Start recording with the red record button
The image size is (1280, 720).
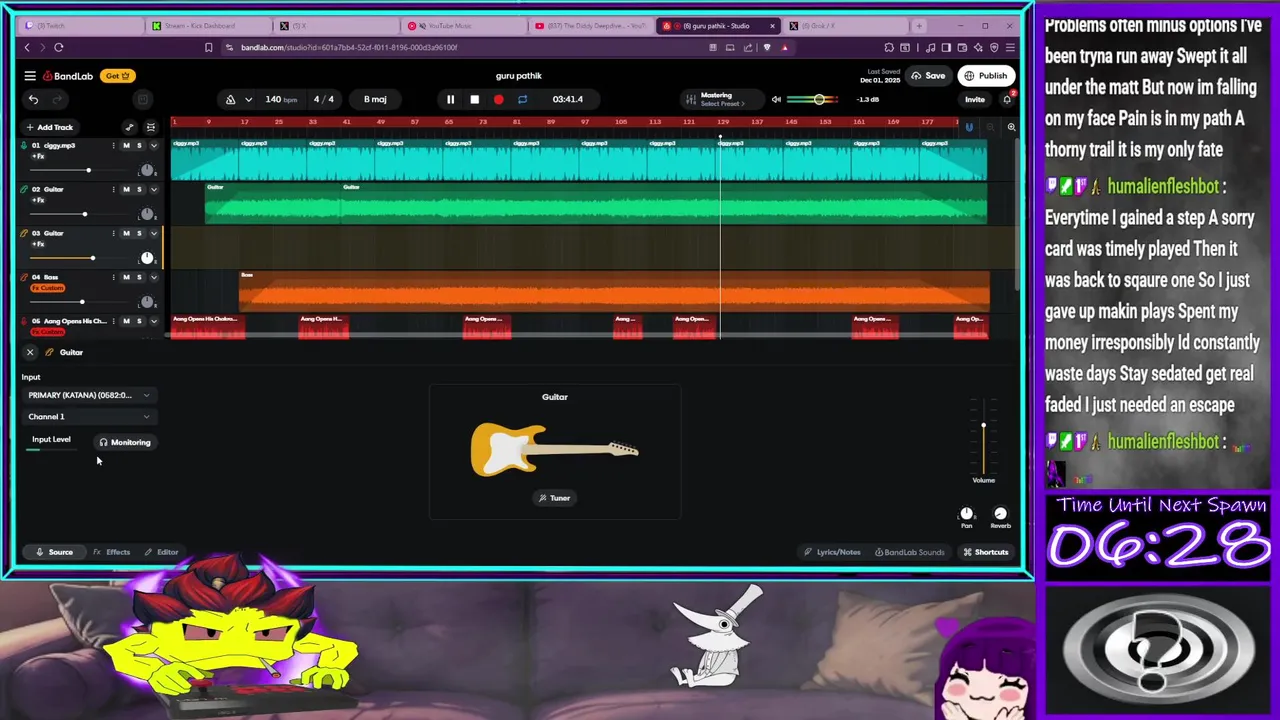coord(498,99)
